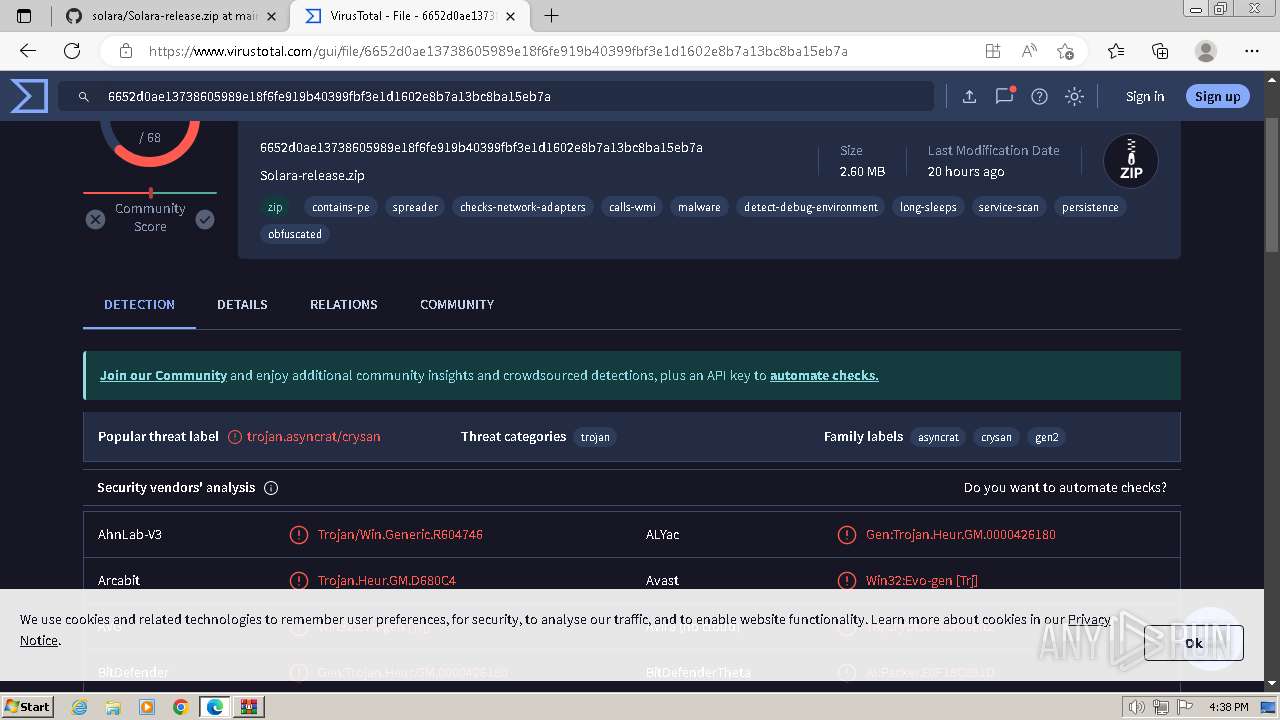Open browser settings and more menu
The image size is (1280, 720).
[1252, 51]
